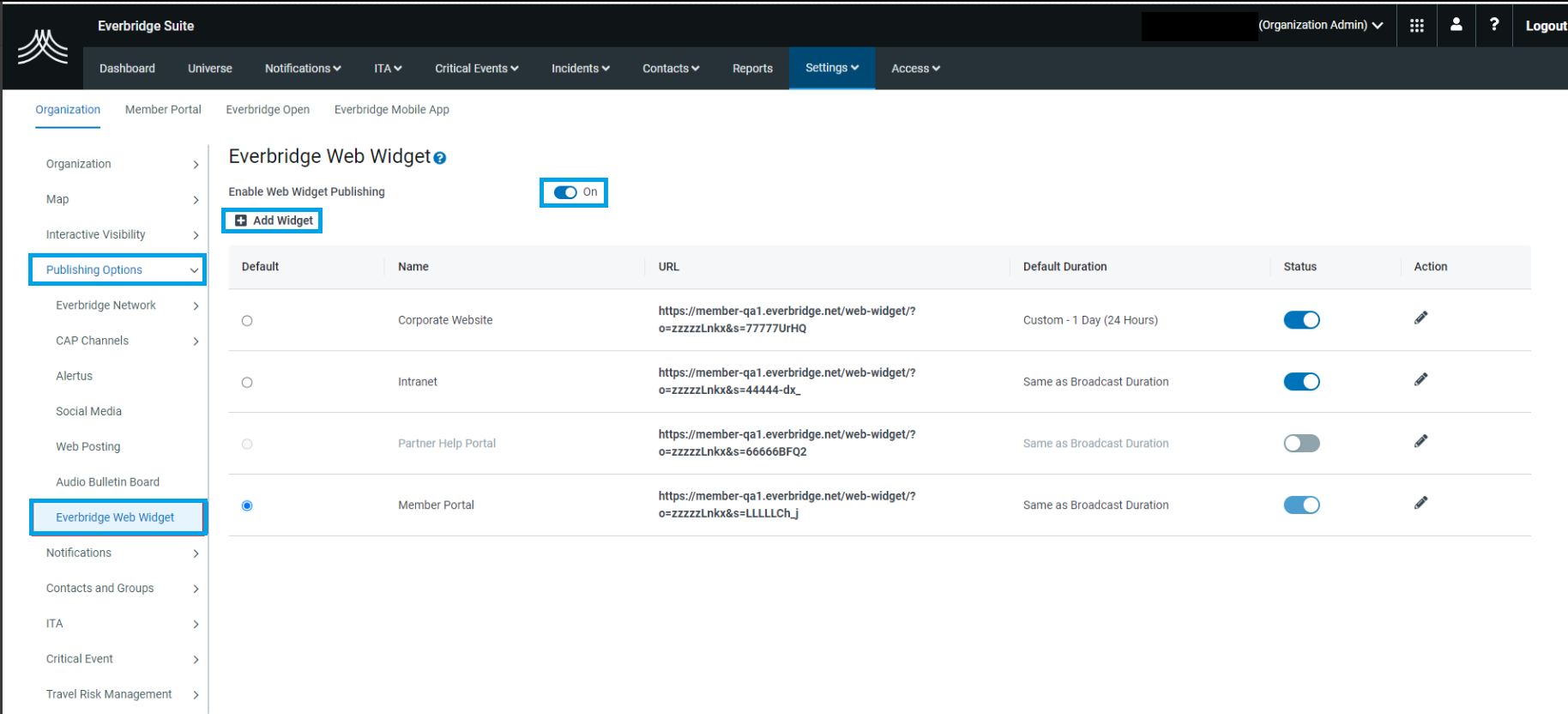Toggle Enable Web Widget Publishing switch
Screen dimensions: 1568x714
point(565,192)
